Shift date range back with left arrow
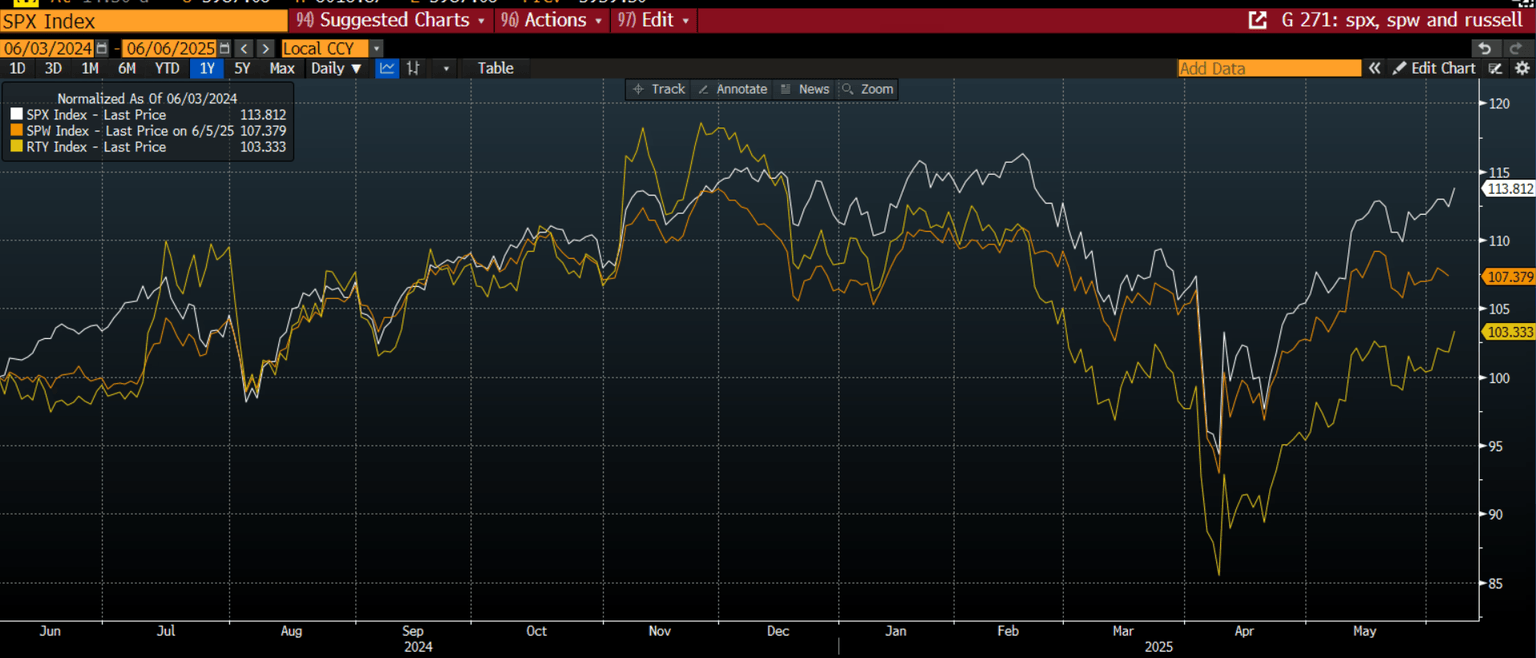The width and height of the screenshot is (1536, 658). [244, 48]
